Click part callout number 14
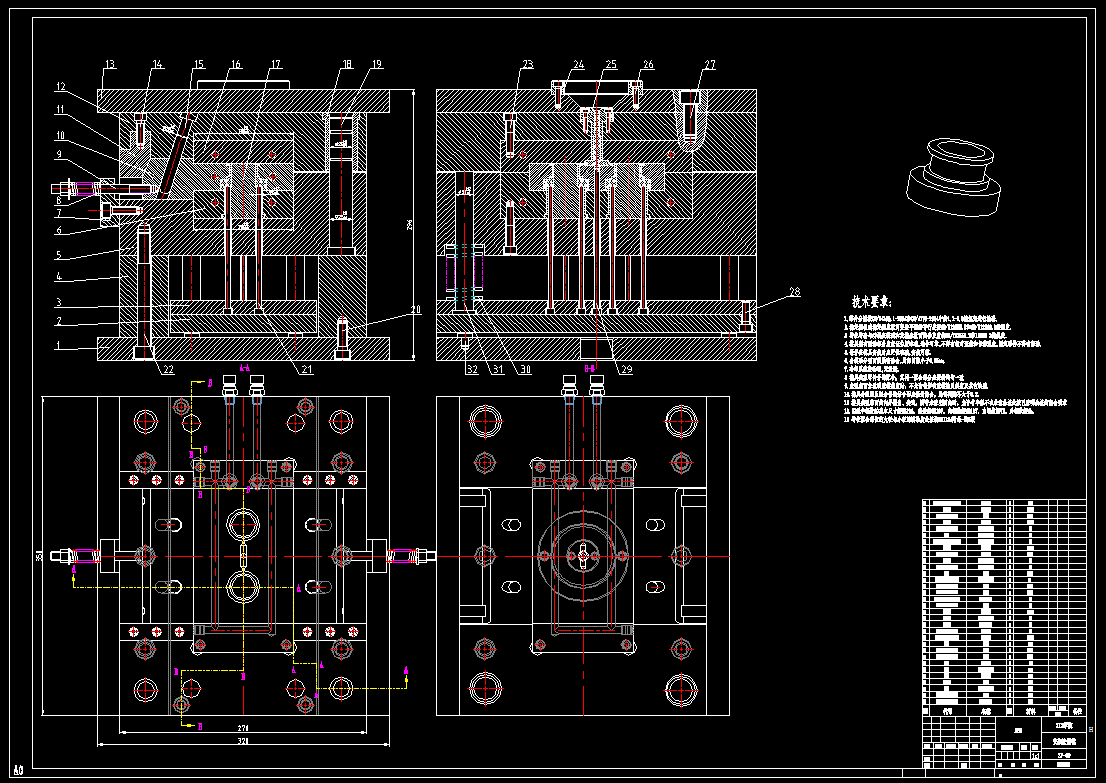1106x783 pixels. coord(157,64)
